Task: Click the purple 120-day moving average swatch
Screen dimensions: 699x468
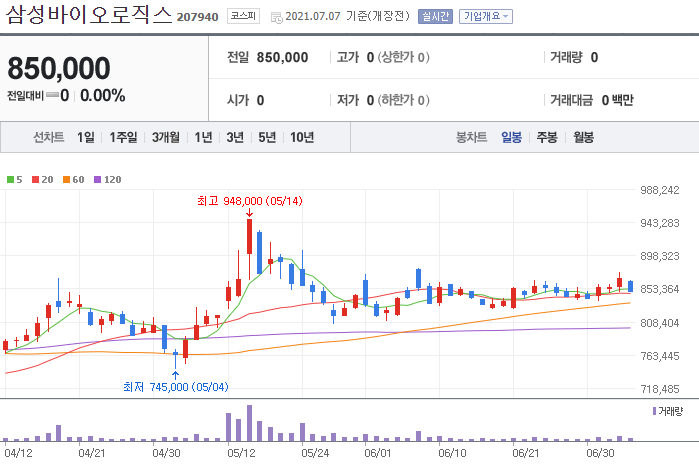Action: pyautogui.click(x=98, y=180)
